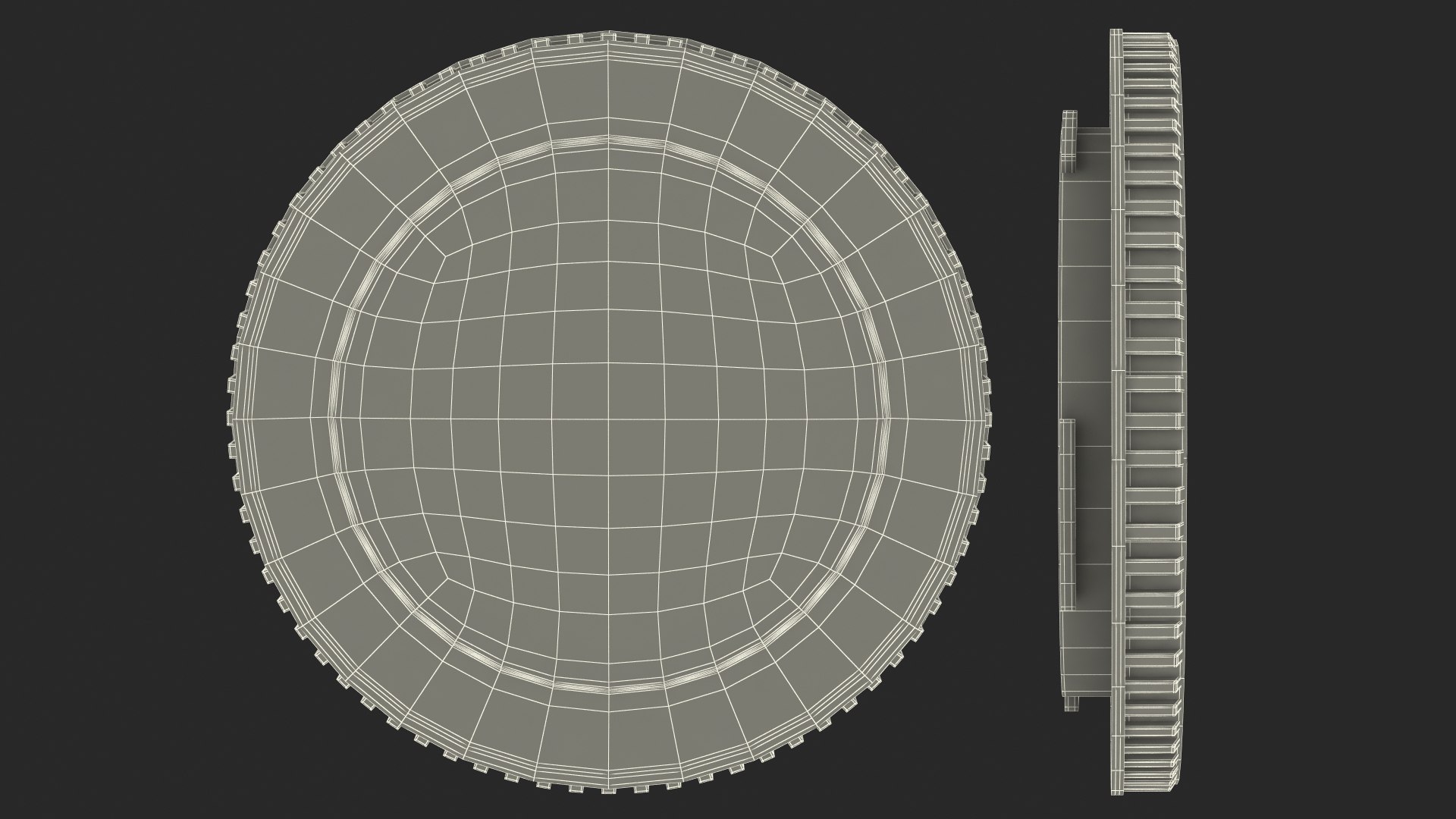Click the top edge tooth of the front disc
The height and width of the screenshot is (819, 1456).
pyautogui.click(x=609, y=36)
